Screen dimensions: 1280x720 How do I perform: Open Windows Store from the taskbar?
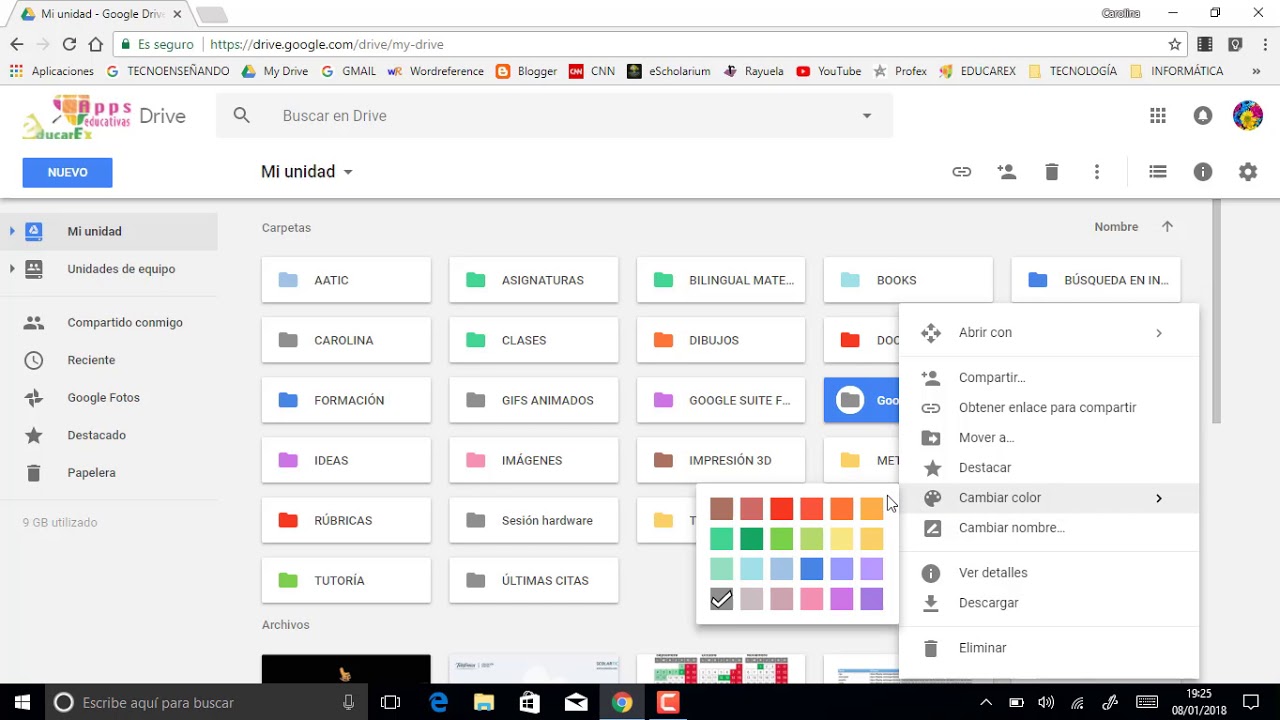tap(530, 702)
